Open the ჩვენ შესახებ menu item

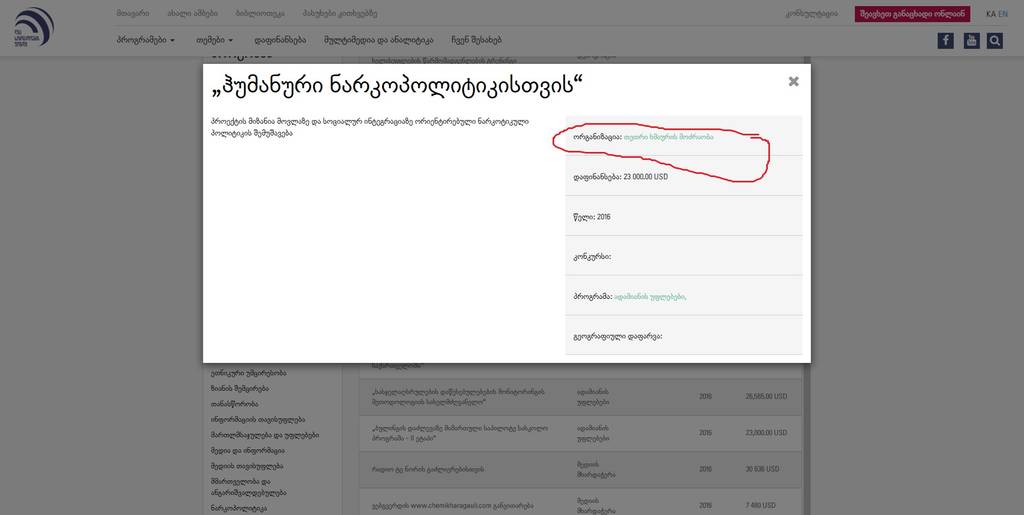click(x=476, y=40)
